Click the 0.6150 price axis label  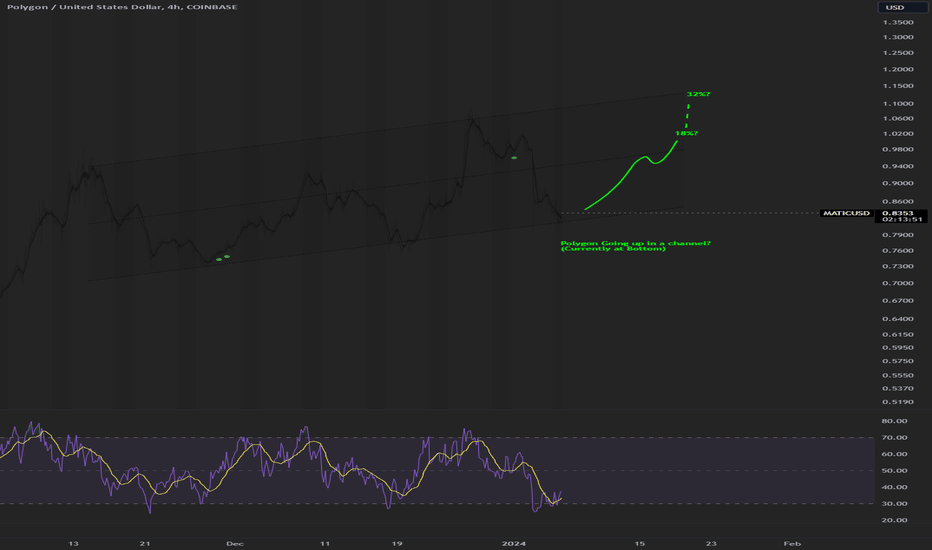coord(898,335)
